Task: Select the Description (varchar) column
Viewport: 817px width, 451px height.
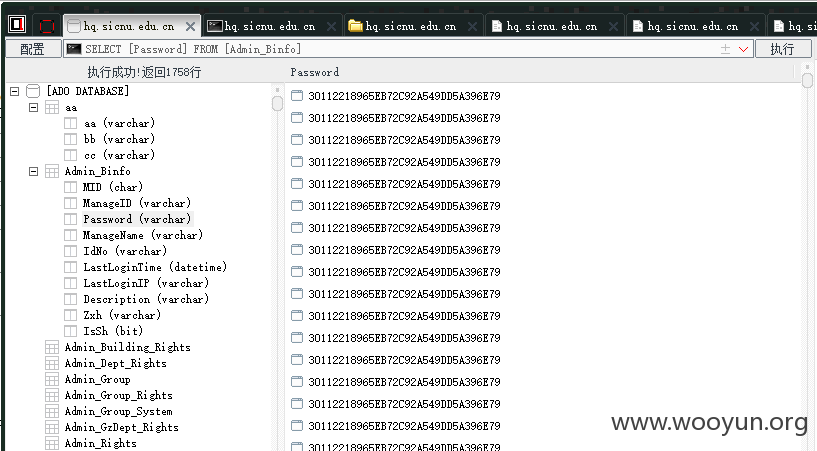Action: 146,299
